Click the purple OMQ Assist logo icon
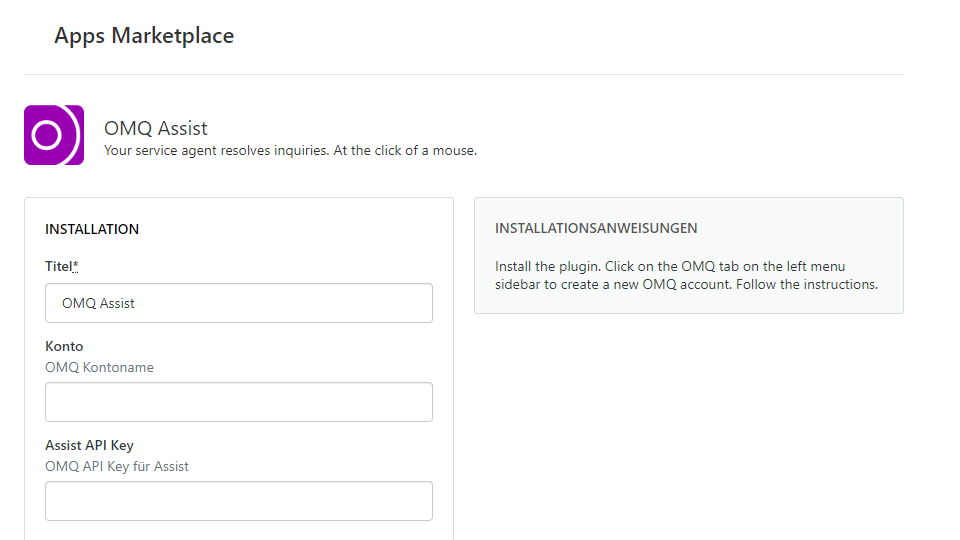The width and height of the screenshot is (960, 540). pos(54,135)
